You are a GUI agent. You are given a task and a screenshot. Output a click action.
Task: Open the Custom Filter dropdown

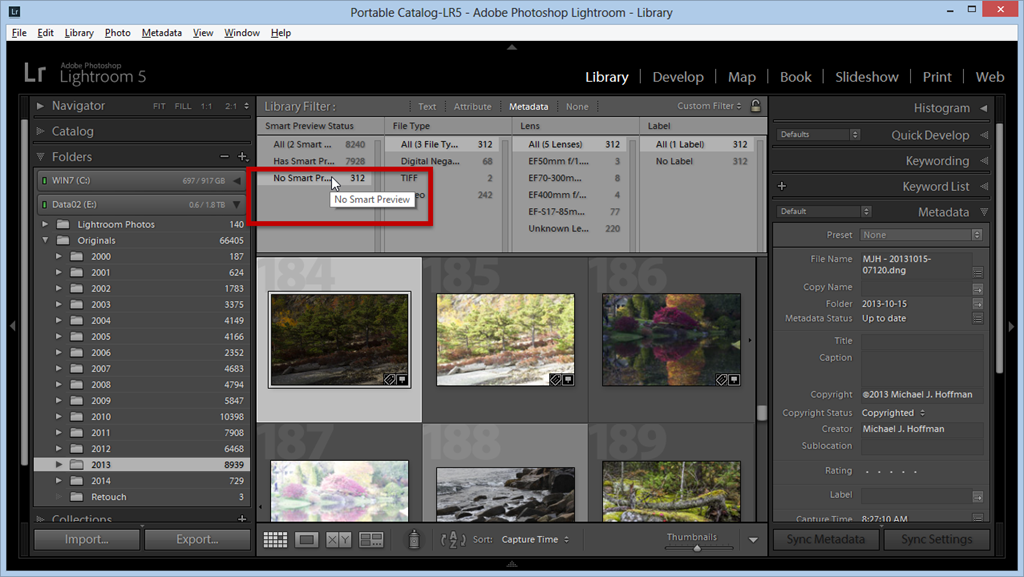pyautogui.click(x=709, y=106)
